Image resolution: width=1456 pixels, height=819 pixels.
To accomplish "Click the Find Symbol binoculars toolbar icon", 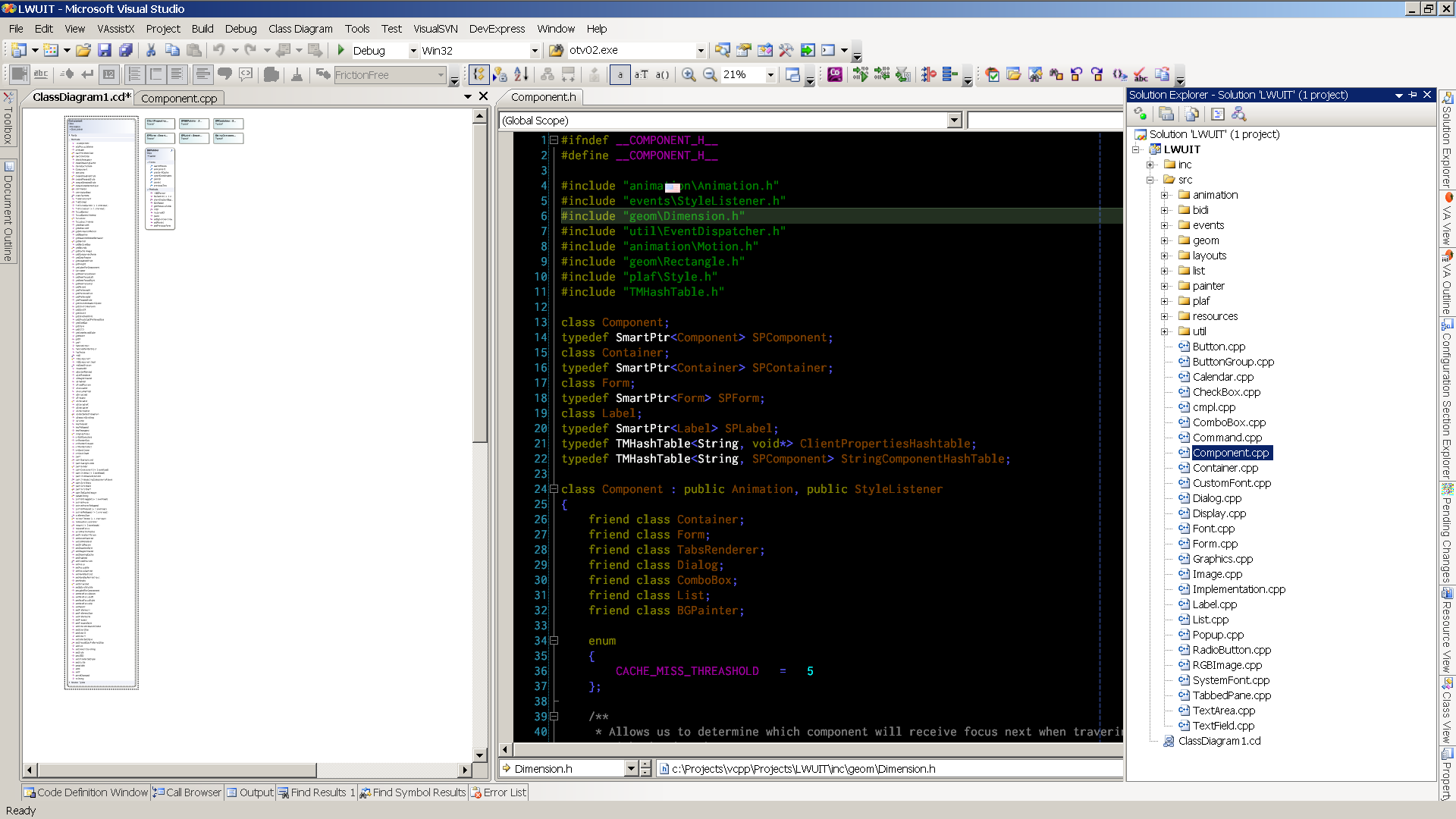I will tap(1035, 74).
